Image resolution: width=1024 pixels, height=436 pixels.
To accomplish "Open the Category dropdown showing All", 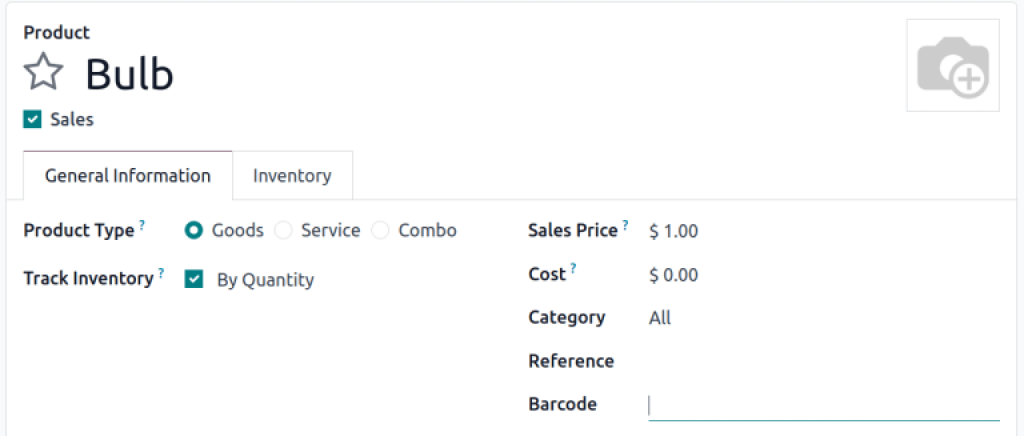I will tap(824, 318).
